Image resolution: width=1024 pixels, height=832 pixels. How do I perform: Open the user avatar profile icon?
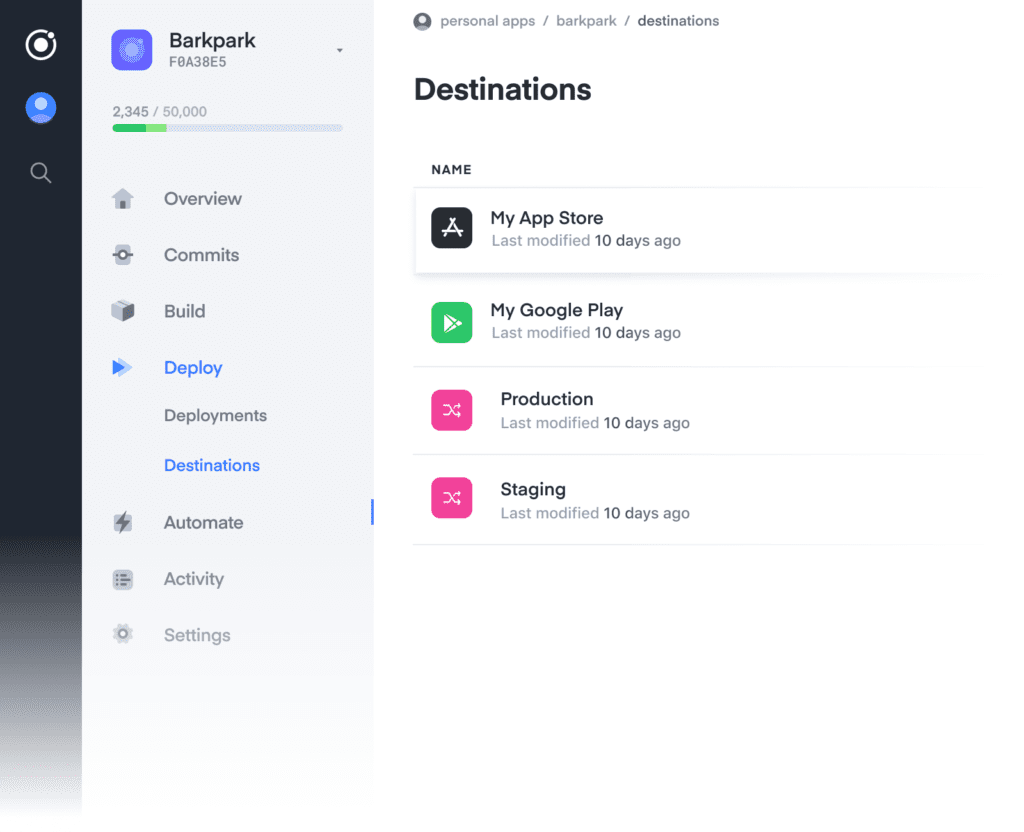click(x=40, y=107)
